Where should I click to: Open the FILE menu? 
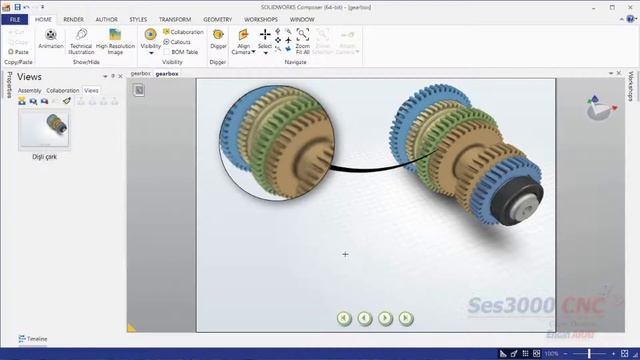[x=15, y=20]
